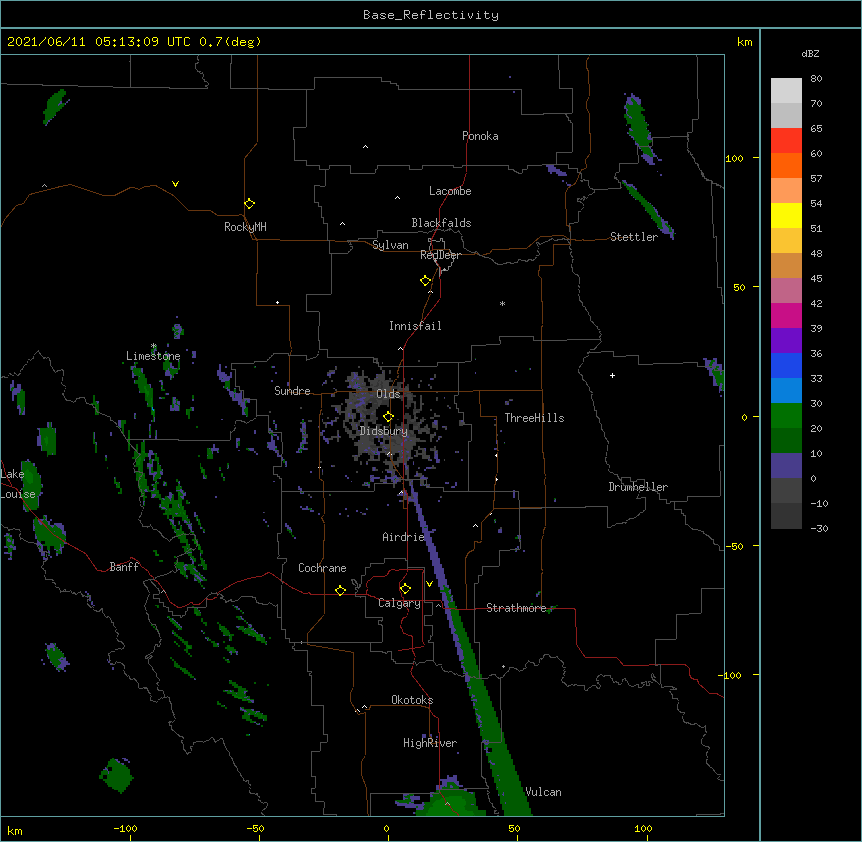This screenshot has width=862, height=842.
Task: Click the RedDeer city label
Action: coord(440,255)
